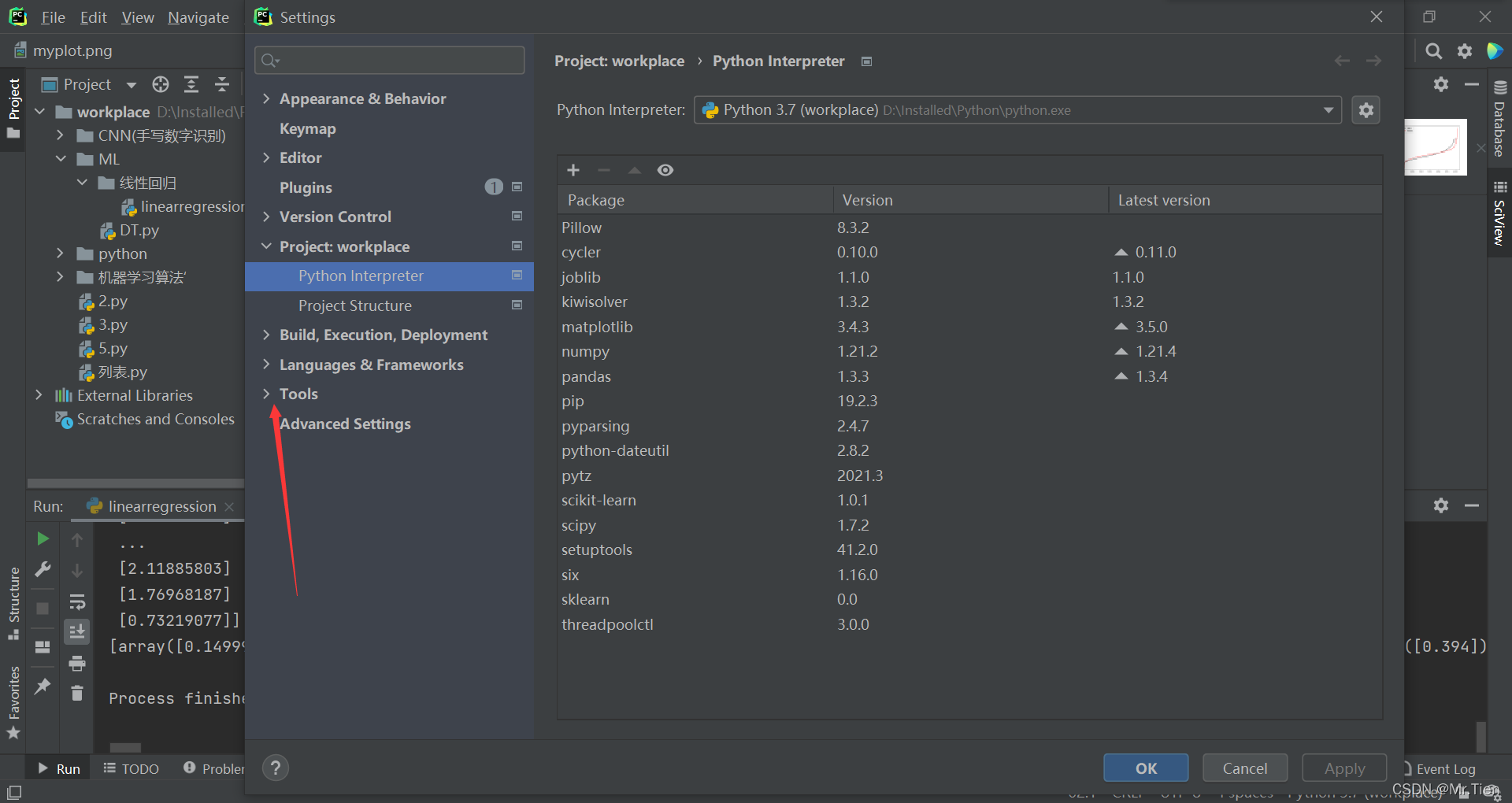1512x803 pixels.
Task: Switch to TODO tool window tab
Action: pos(132,769)
